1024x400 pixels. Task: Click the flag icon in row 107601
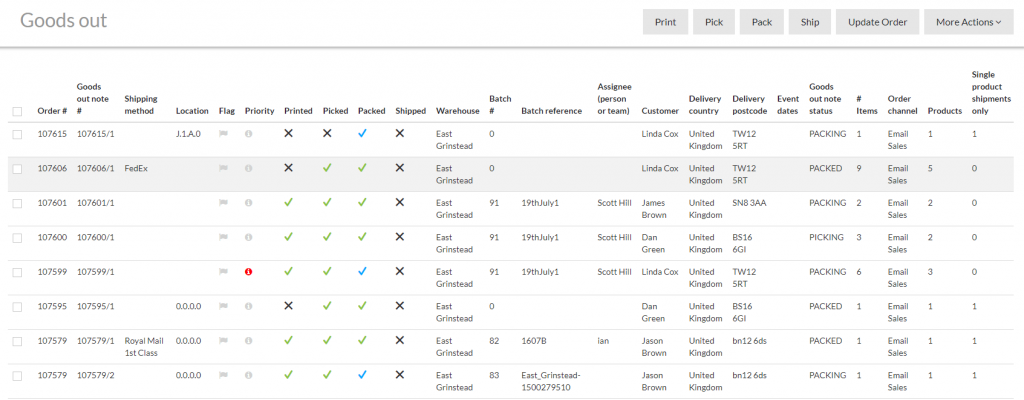pyautogui.click(x=223, y=203)
